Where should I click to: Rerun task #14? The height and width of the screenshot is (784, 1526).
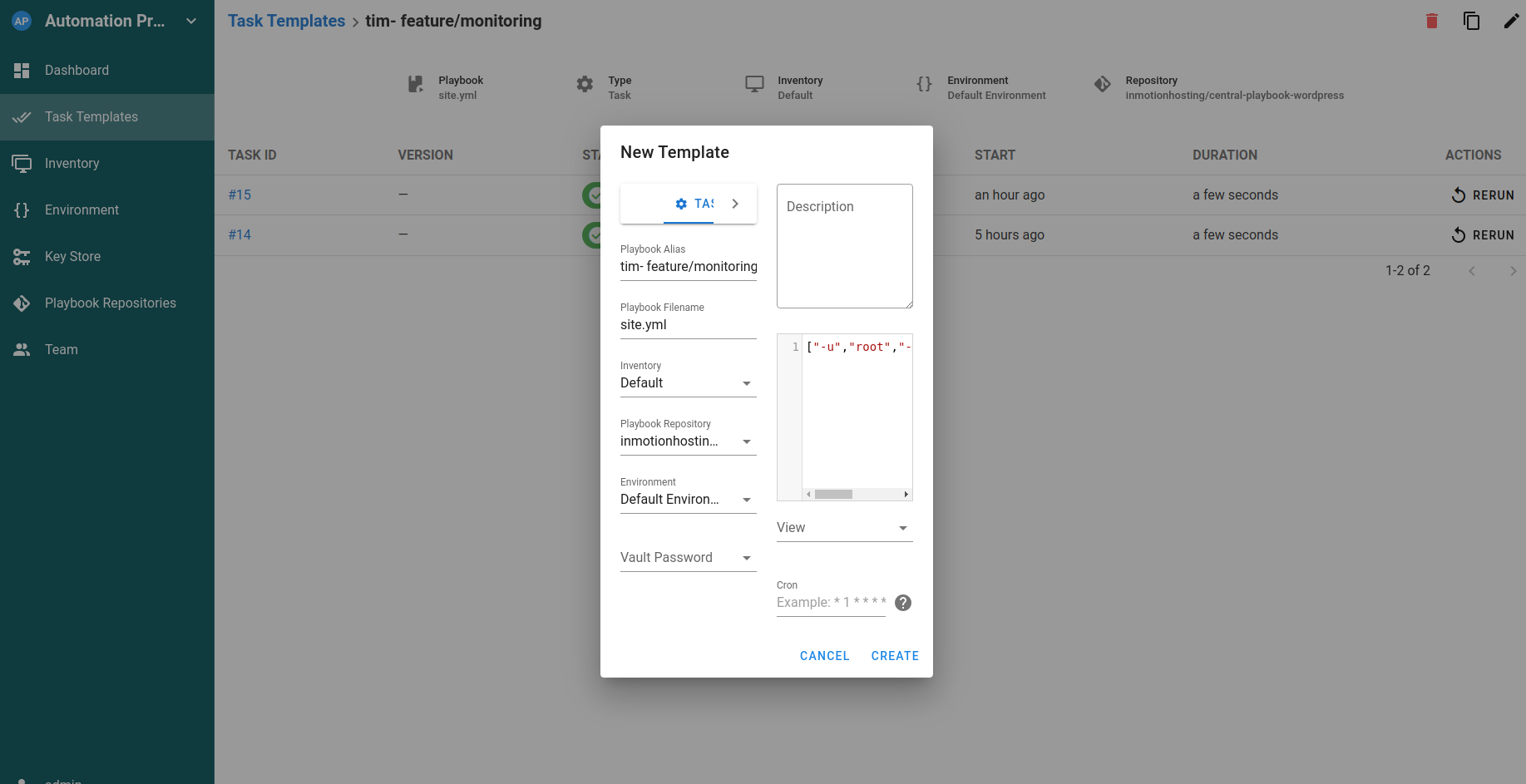1483,234
